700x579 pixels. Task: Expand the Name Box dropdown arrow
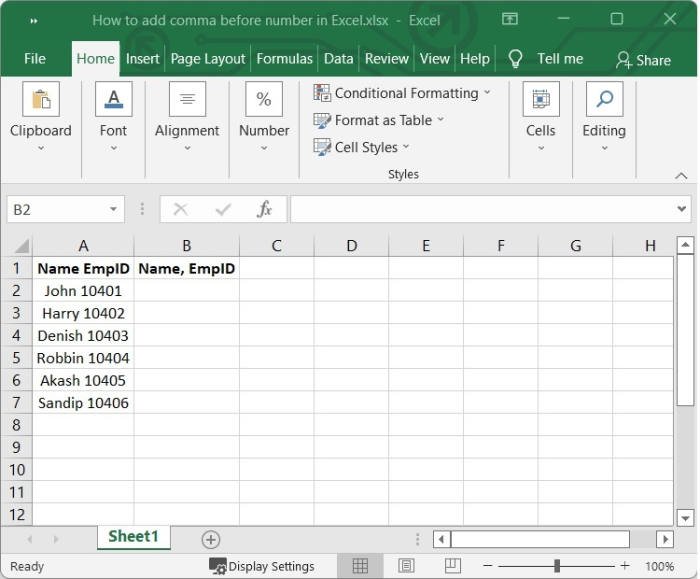click(114, 209)
